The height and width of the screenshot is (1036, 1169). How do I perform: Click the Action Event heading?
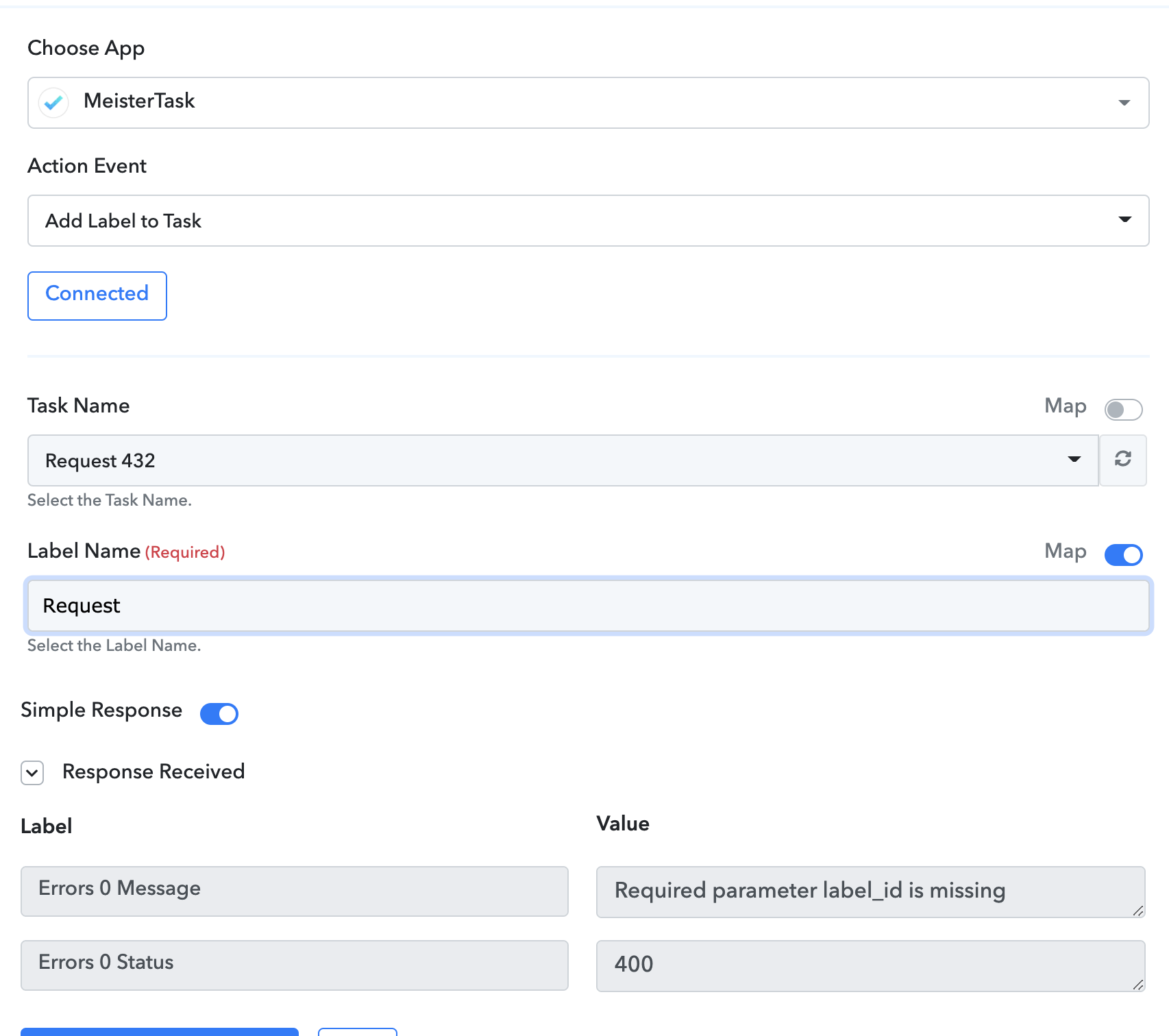87,166
